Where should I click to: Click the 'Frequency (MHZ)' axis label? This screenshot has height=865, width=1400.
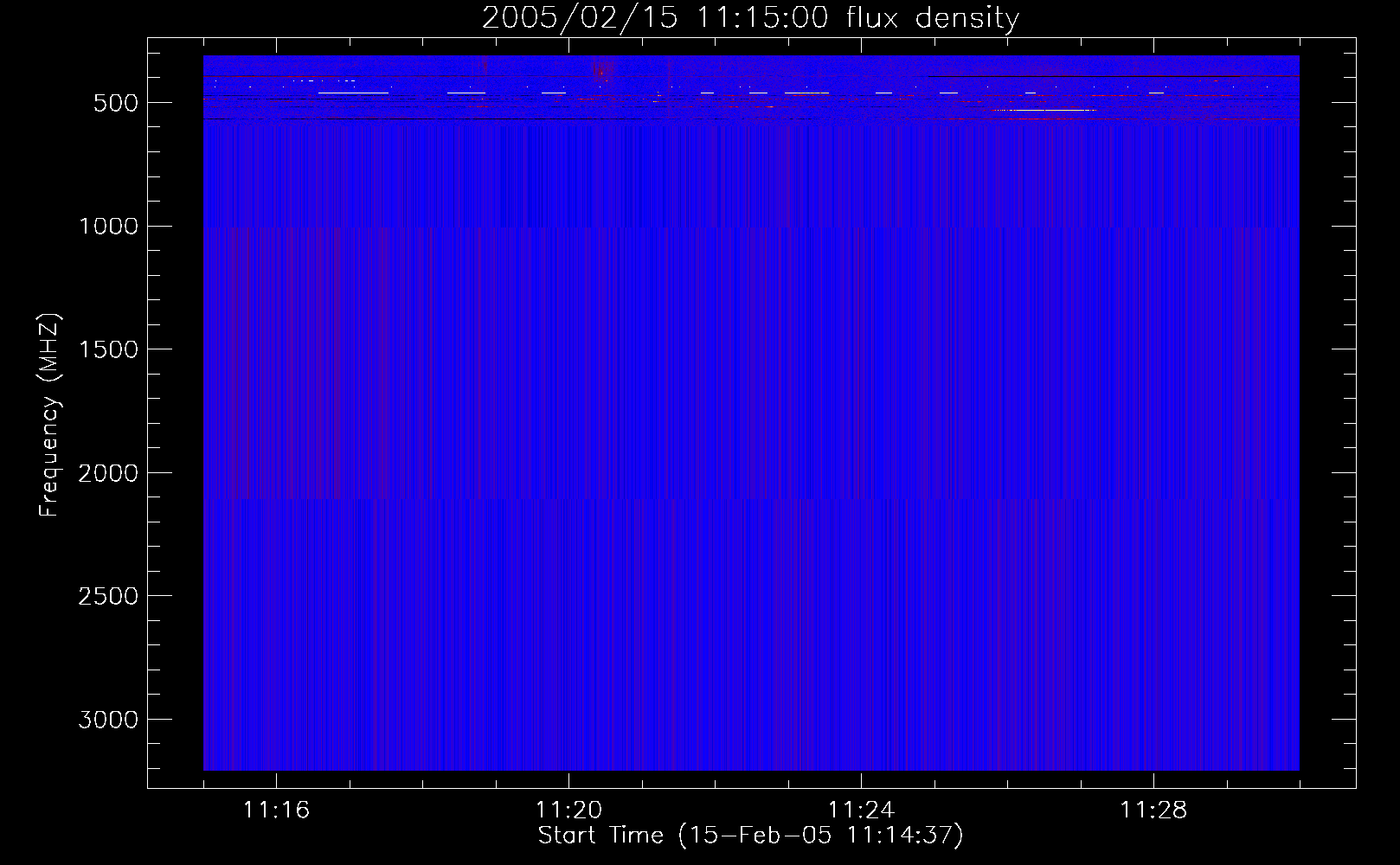point(50,415)
